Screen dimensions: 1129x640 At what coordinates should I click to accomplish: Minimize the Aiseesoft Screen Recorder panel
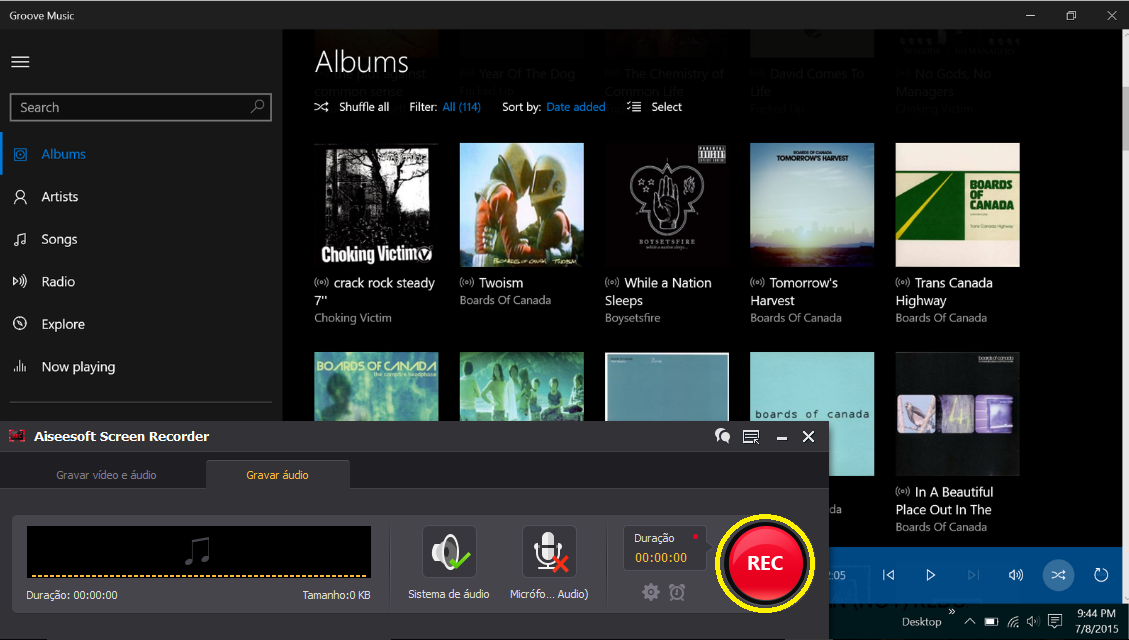(x=781, y=437)
